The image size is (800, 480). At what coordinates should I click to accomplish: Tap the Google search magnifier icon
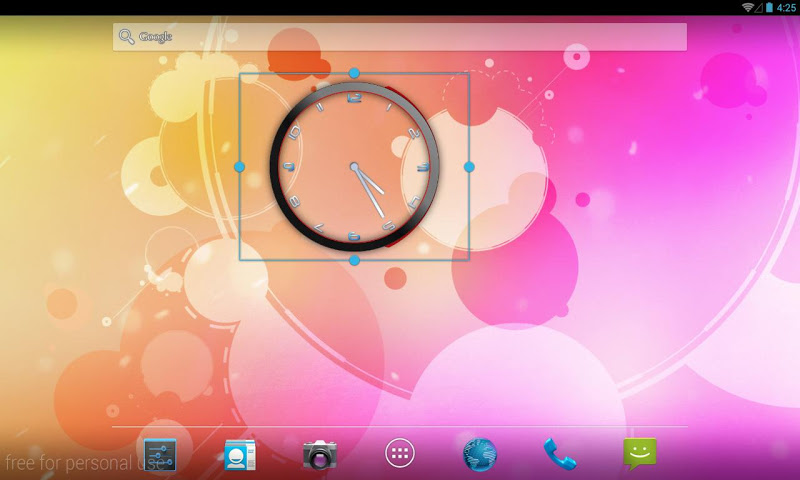tap(127, 37)
